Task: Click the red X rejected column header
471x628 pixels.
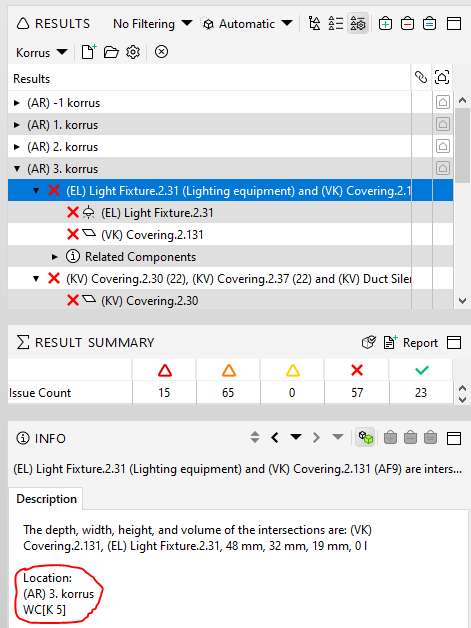Action: [x=357, y=370]
